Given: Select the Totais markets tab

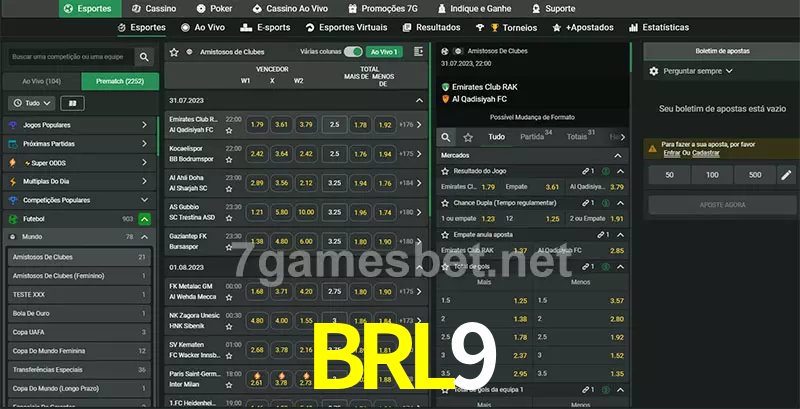Looking at the screenshot, I should pyautogui.click(x=581, y=137).
